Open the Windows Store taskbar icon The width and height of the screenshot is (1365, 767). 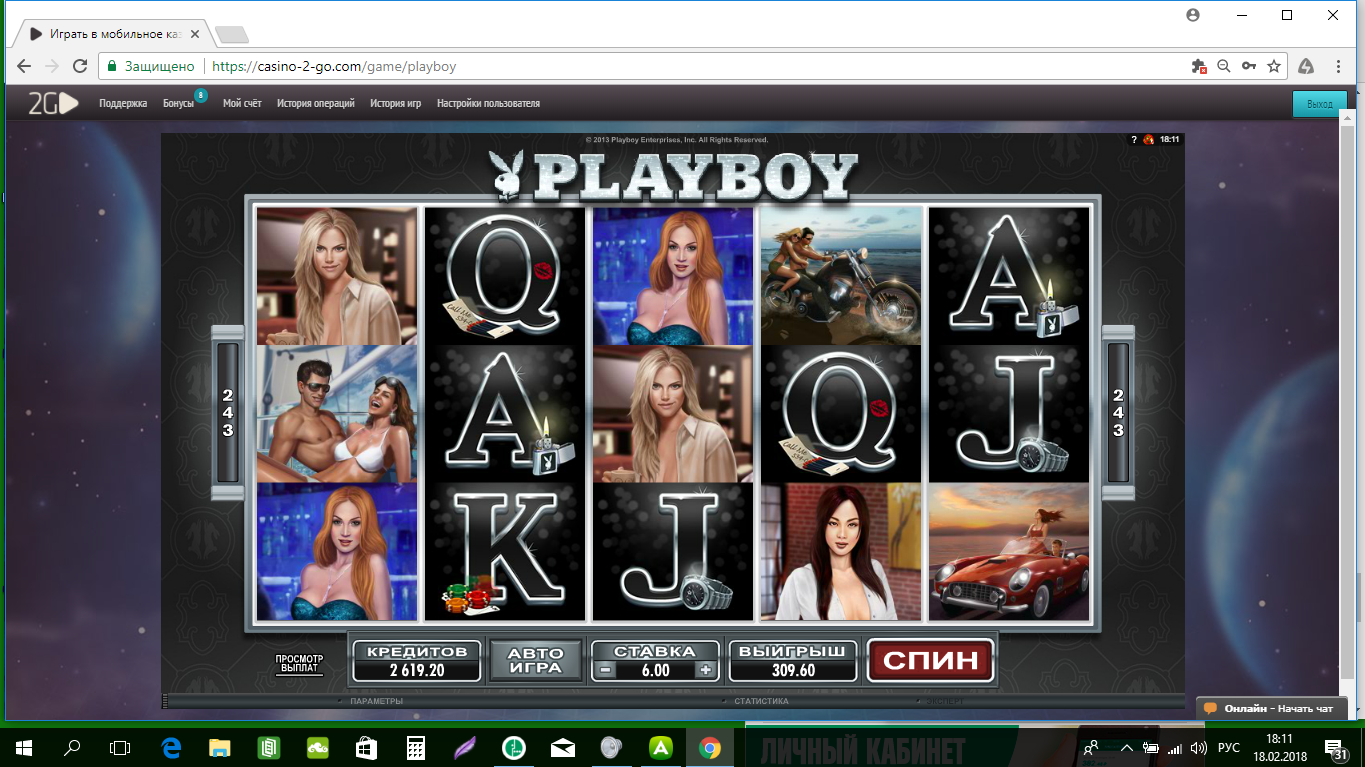coord(367,747)
